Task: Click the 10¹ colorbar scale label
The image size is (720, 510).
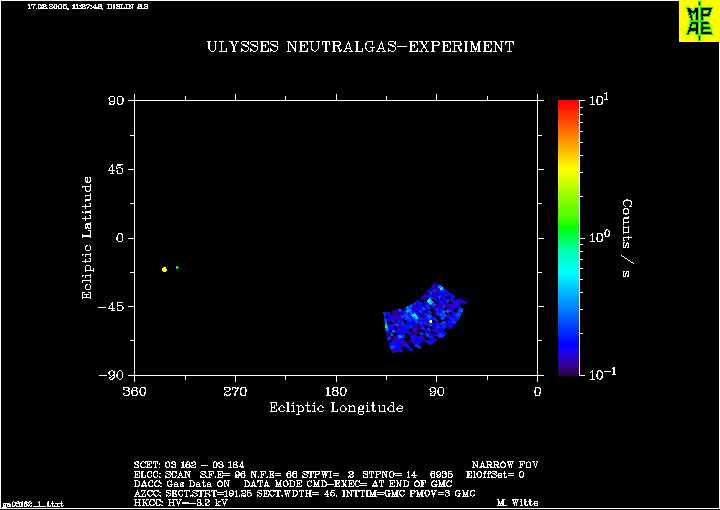Action: 599,99
